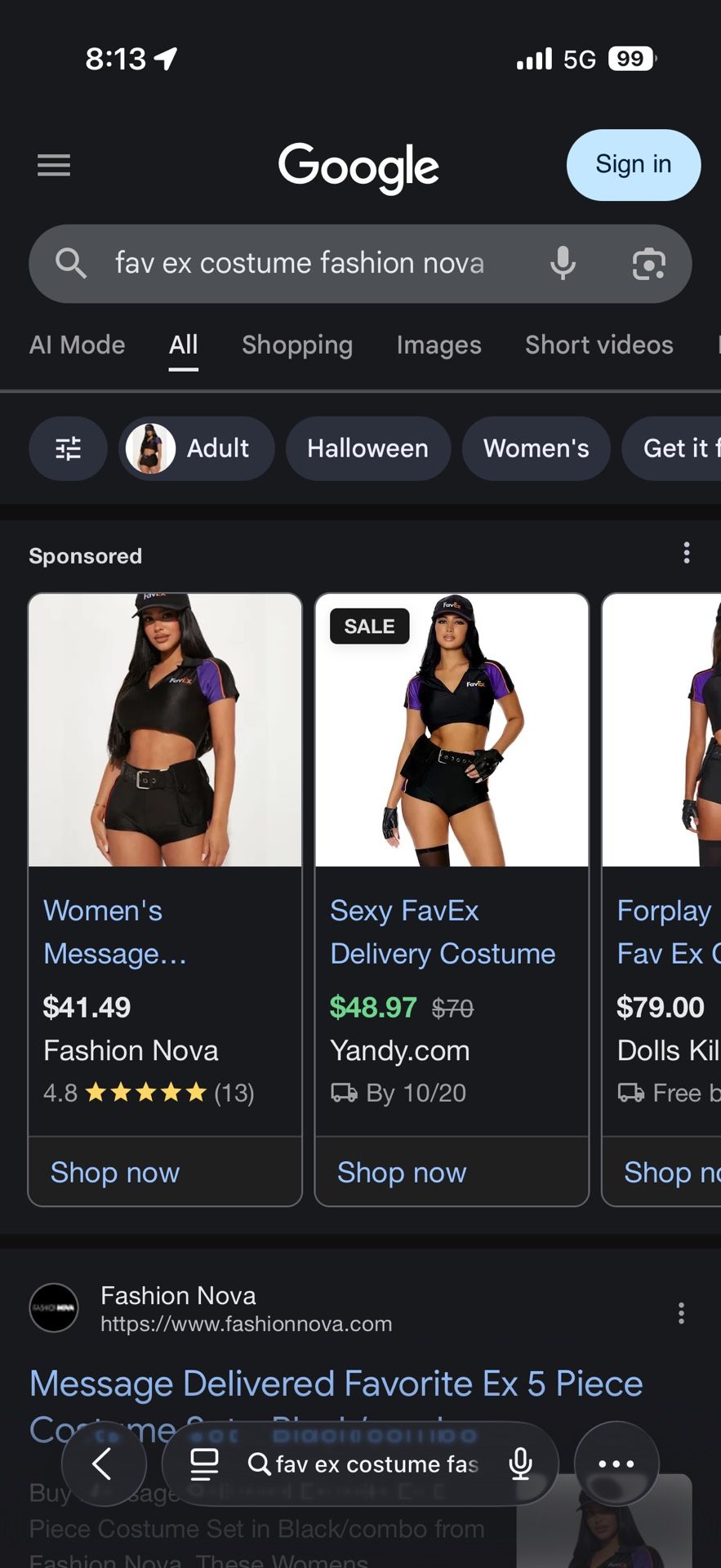Switch to the Images tab

438,345
